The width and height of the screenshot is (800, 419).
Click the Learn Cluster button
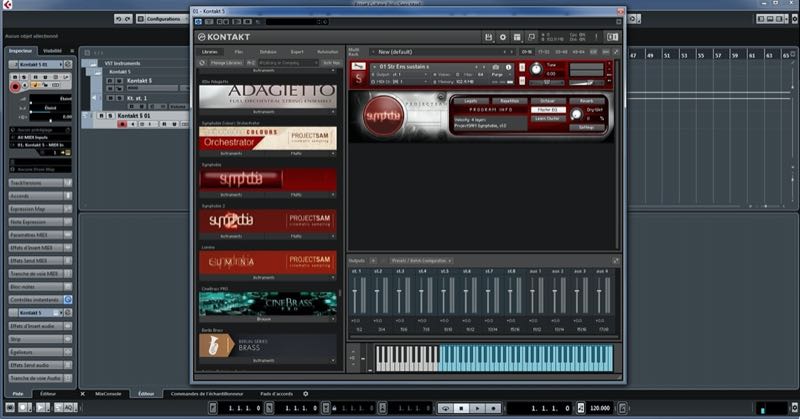(548, 118)
